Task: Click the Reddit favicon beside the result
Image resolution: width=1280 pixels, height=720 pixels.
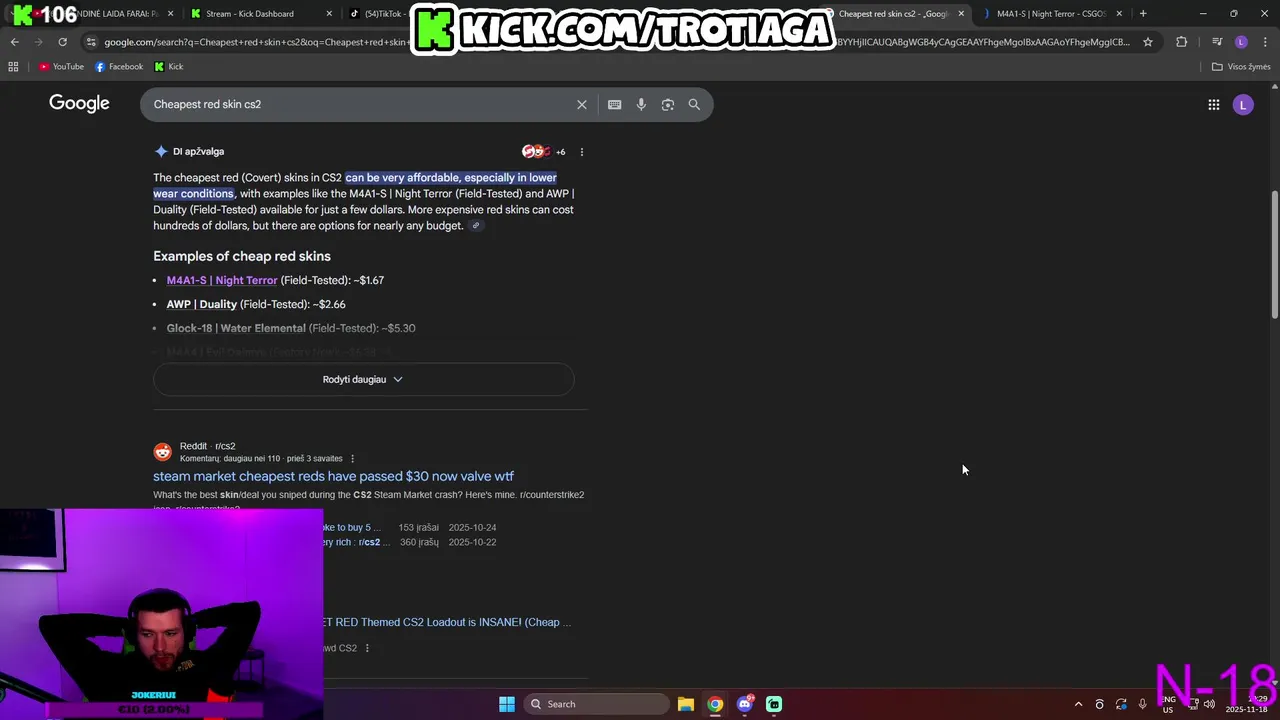Action: point(162,452)
